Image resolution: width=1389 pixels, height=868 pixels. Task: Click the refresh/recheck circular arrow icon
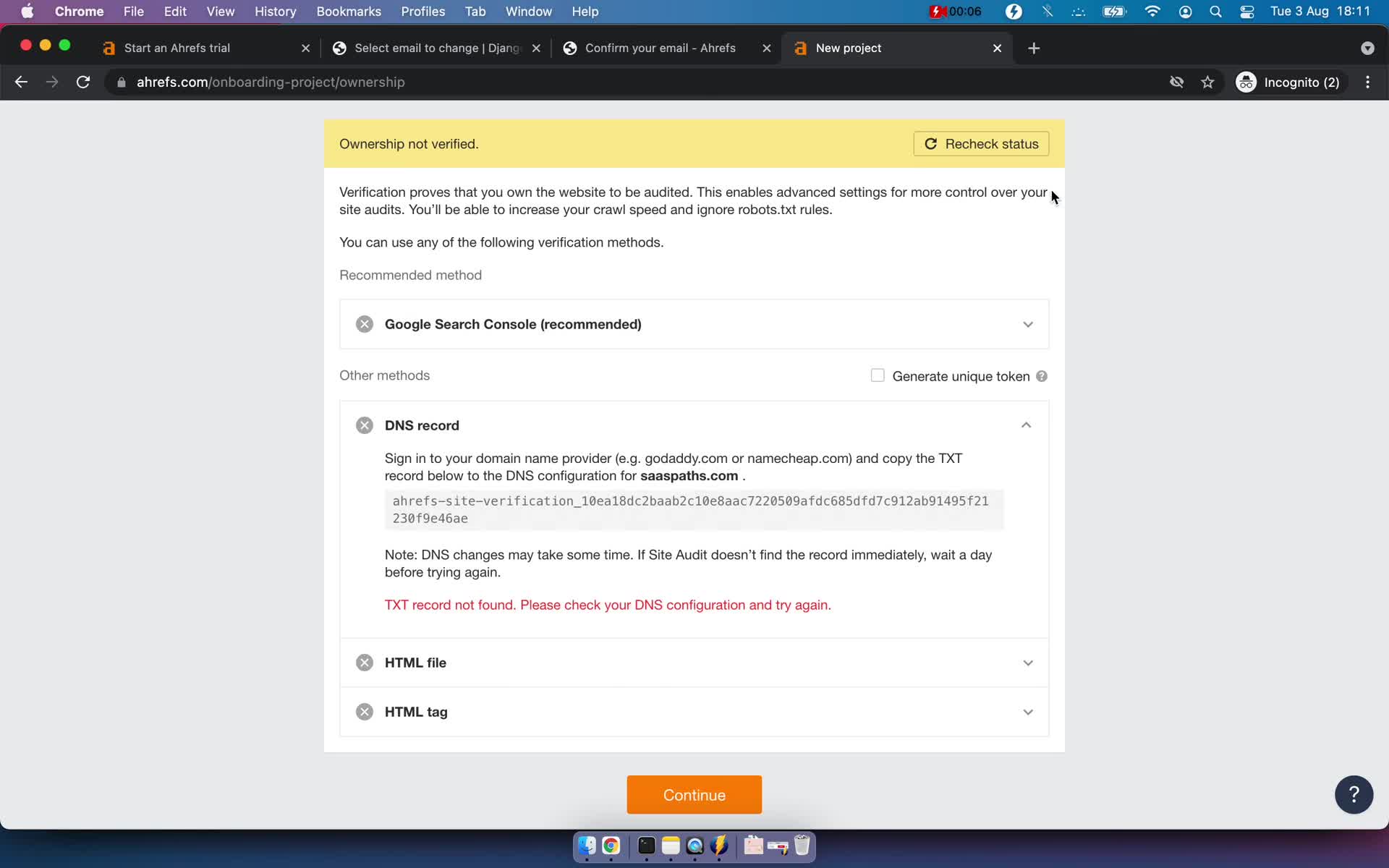(931, 143)
